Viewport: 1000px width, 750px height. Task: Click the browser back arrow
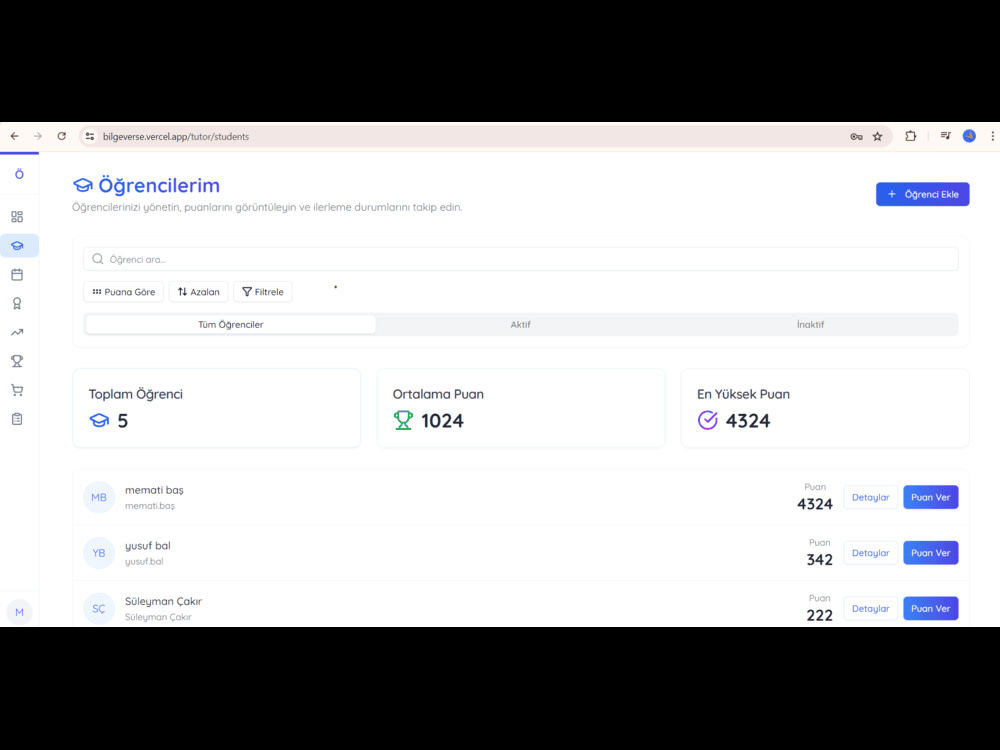point(15,136)
